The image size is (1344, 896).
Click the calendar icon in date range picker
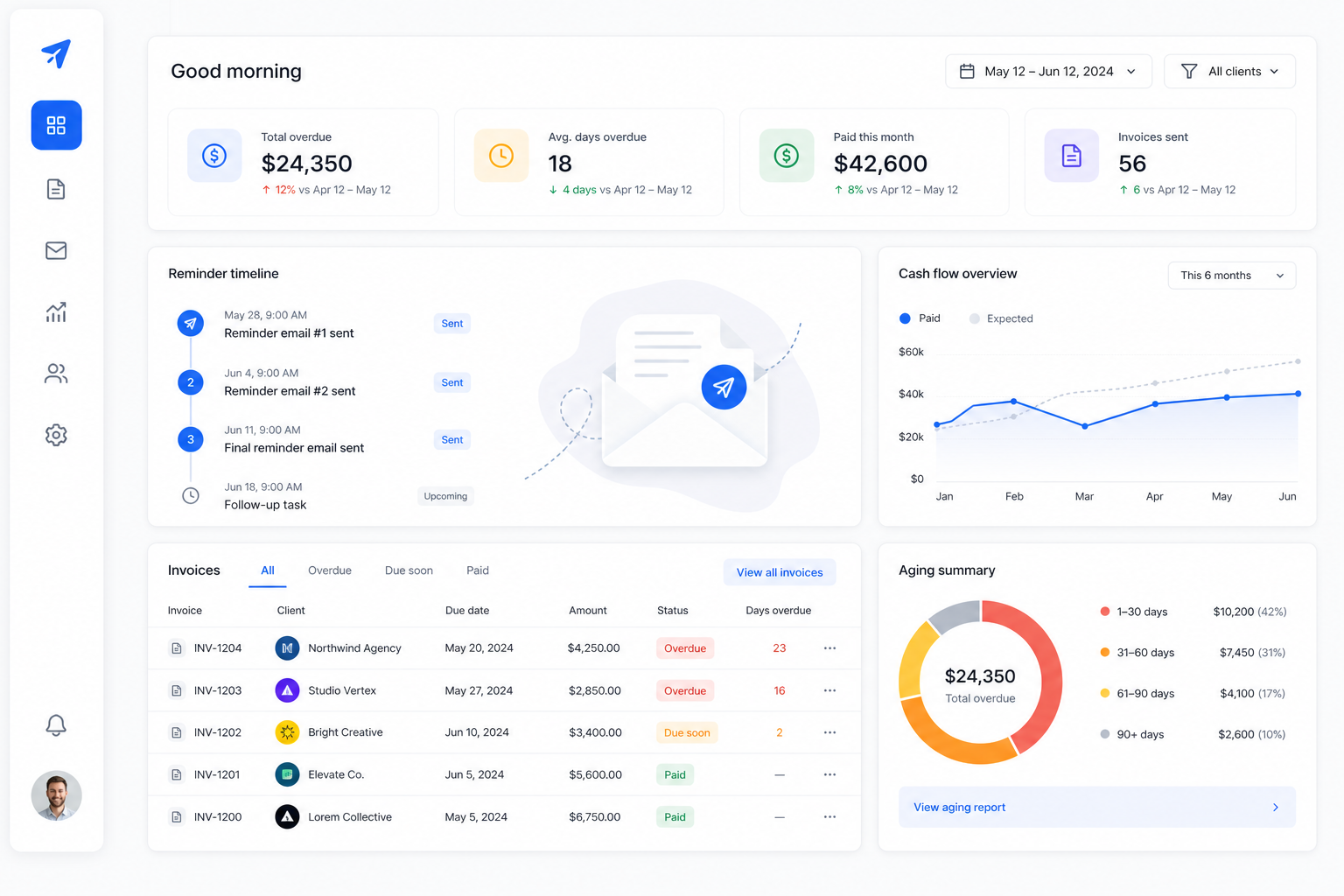967,71
